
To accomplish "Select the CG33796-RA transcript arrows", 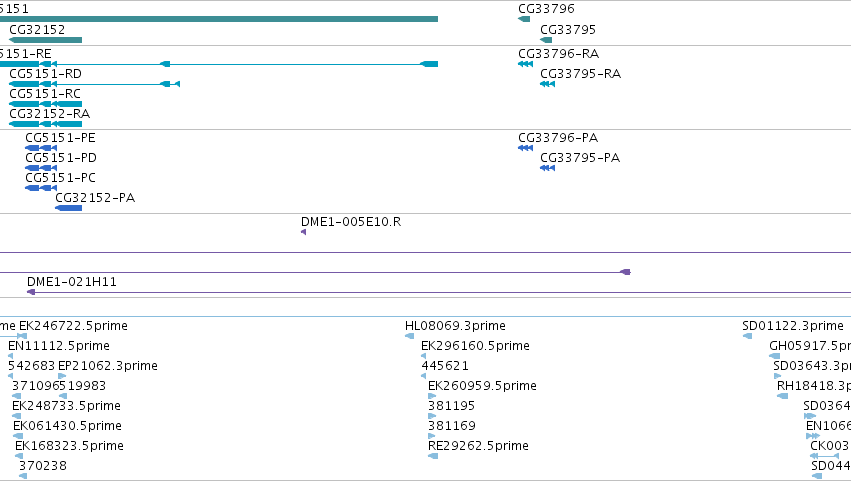I will (x=525, y=64).
